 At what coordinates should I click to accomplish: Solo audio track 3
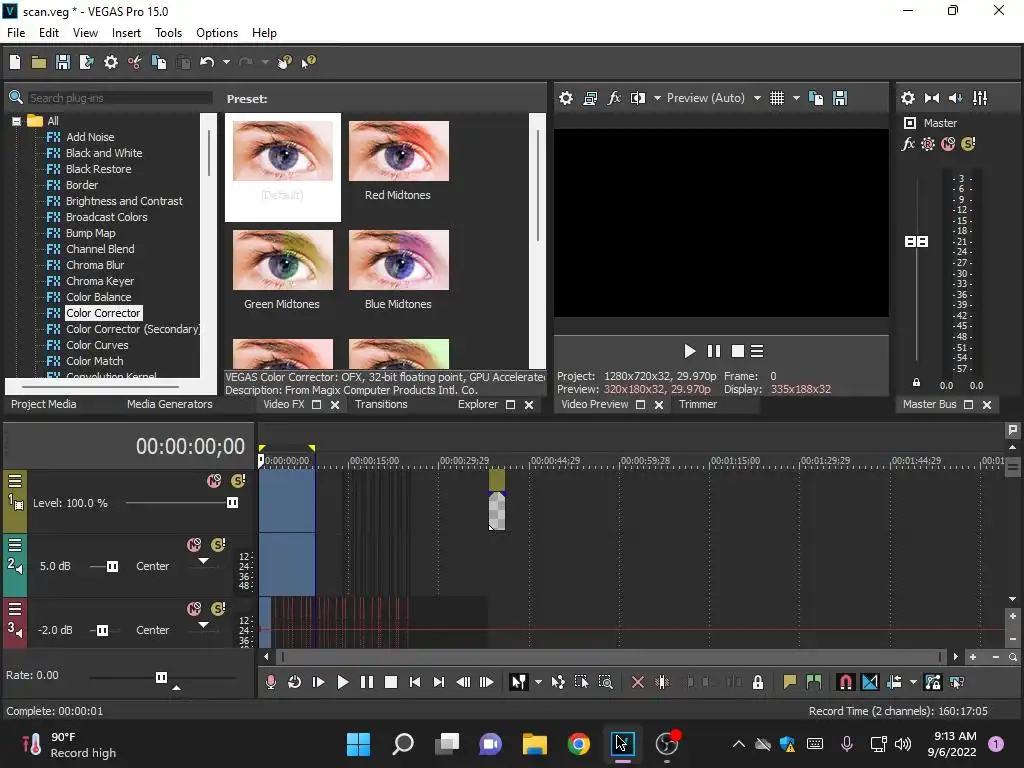(x=218, y=609)
